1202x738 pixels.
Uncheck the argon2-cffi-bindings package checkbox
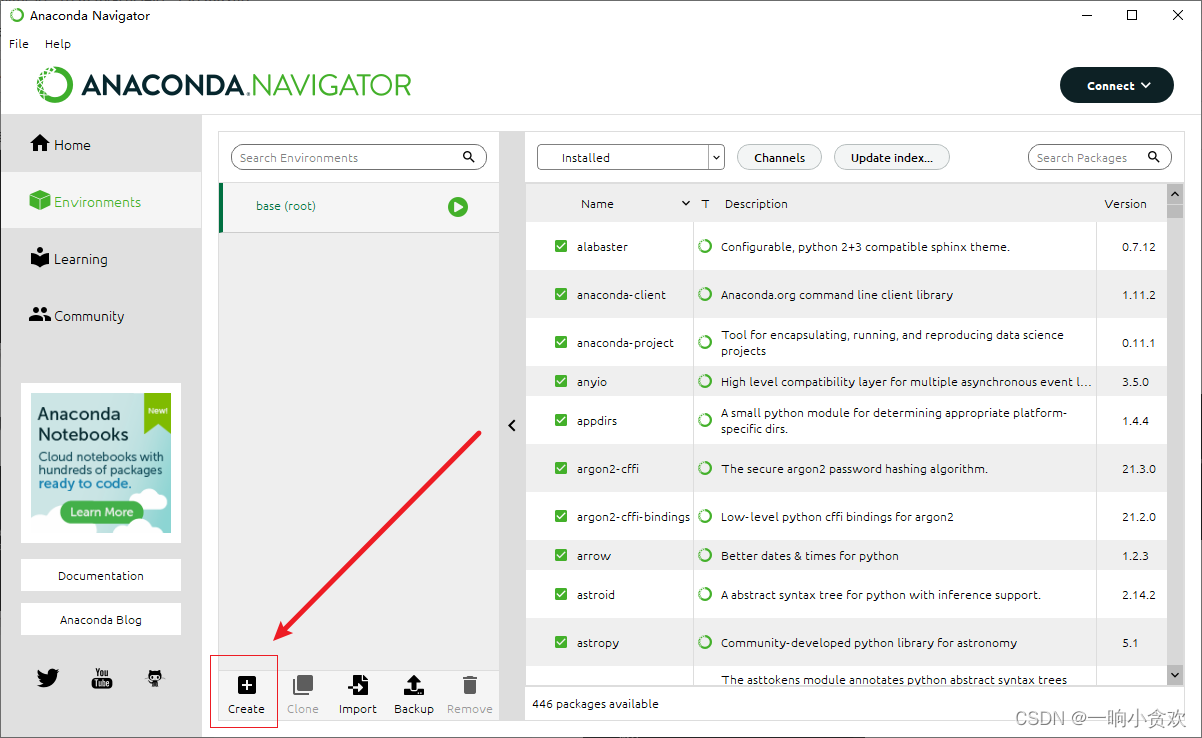point(561,516)
